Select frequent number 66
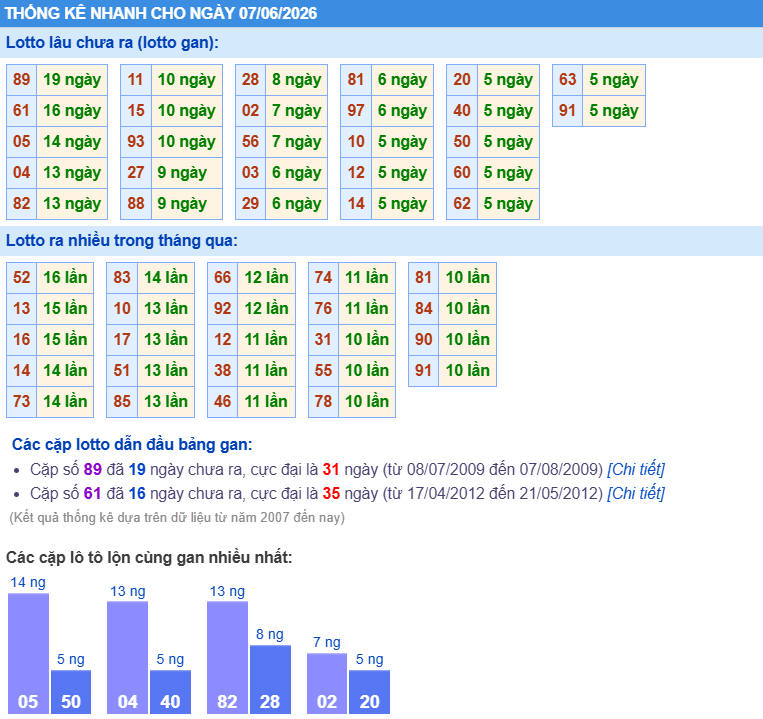Screen dimensions: 763x719 click(x=223, y=278)
